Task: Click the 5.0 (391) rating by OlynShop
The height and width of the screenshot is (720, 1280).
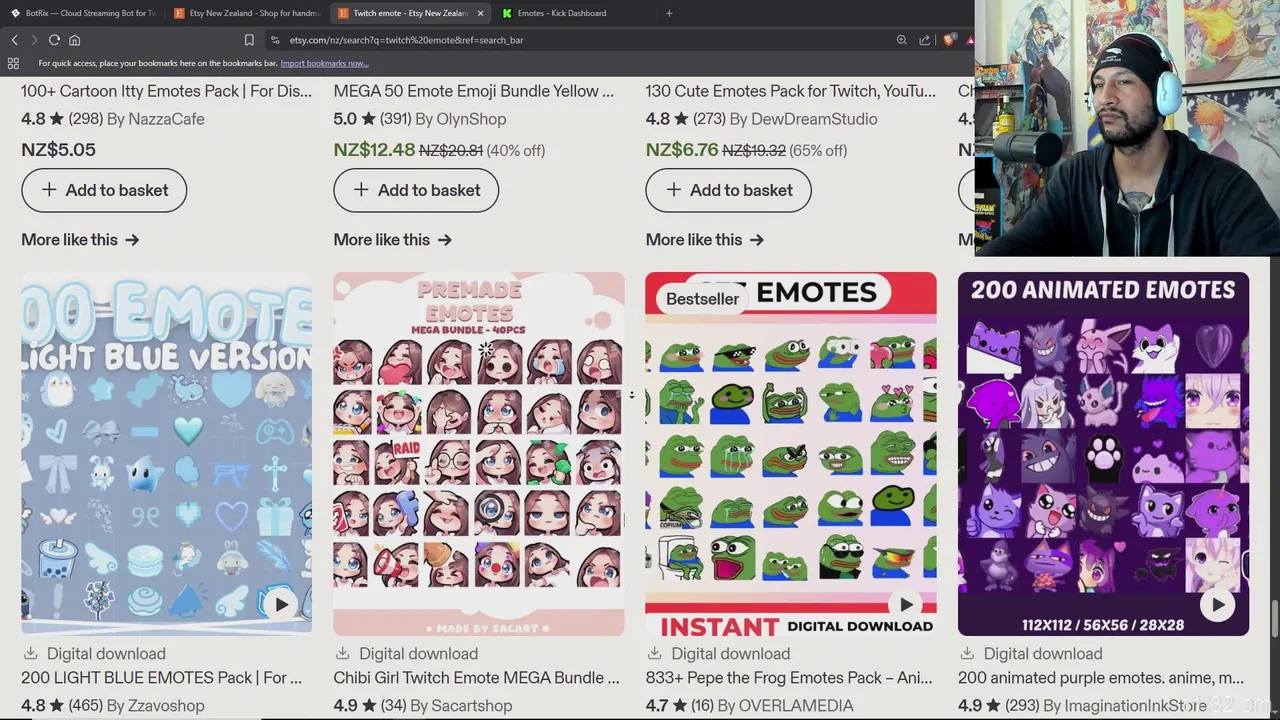Action: click(372, 119)
